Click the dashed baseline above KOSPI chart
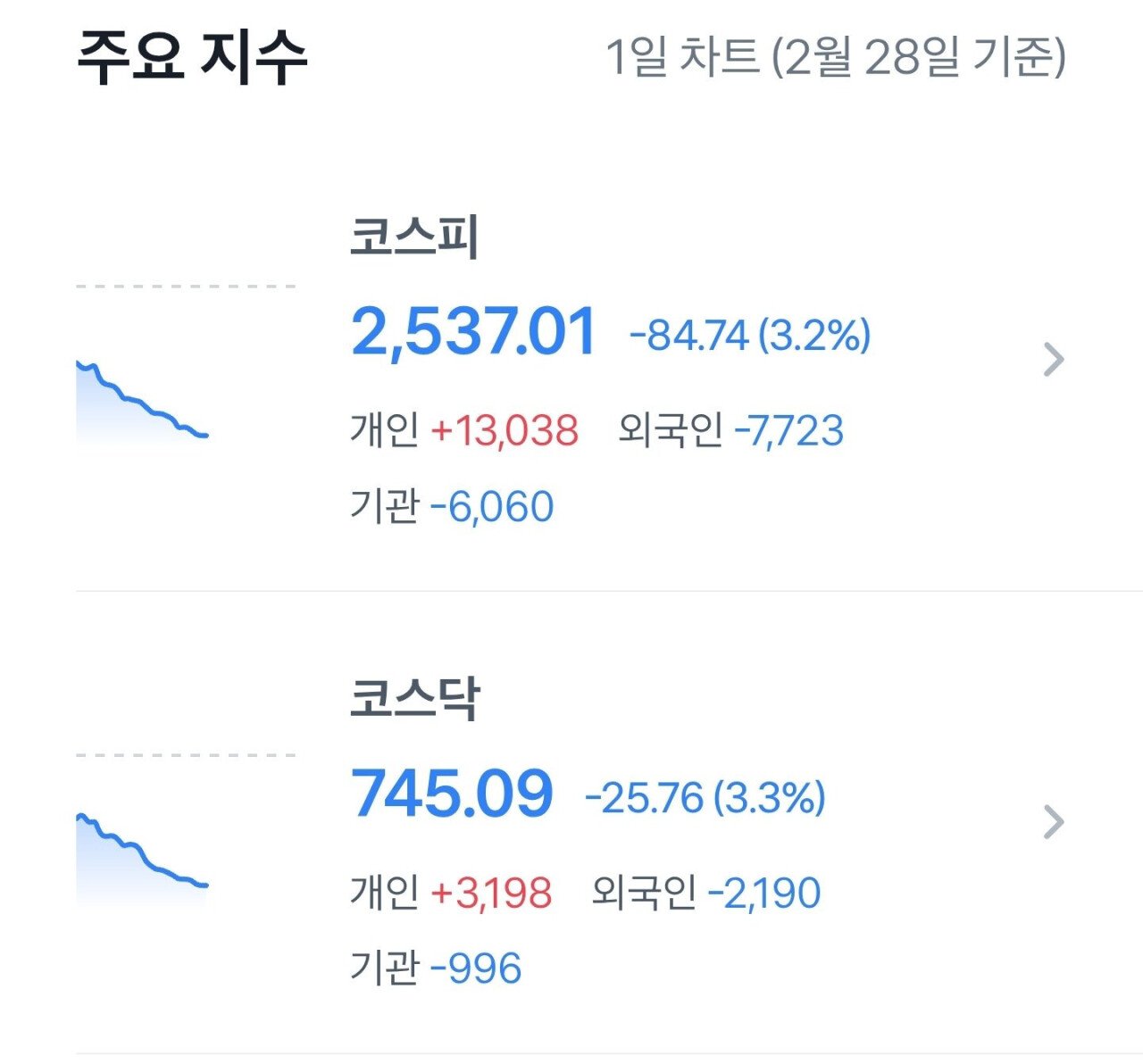The height and width of the screenshot is (1064, 1143). [x=186, y=287]
